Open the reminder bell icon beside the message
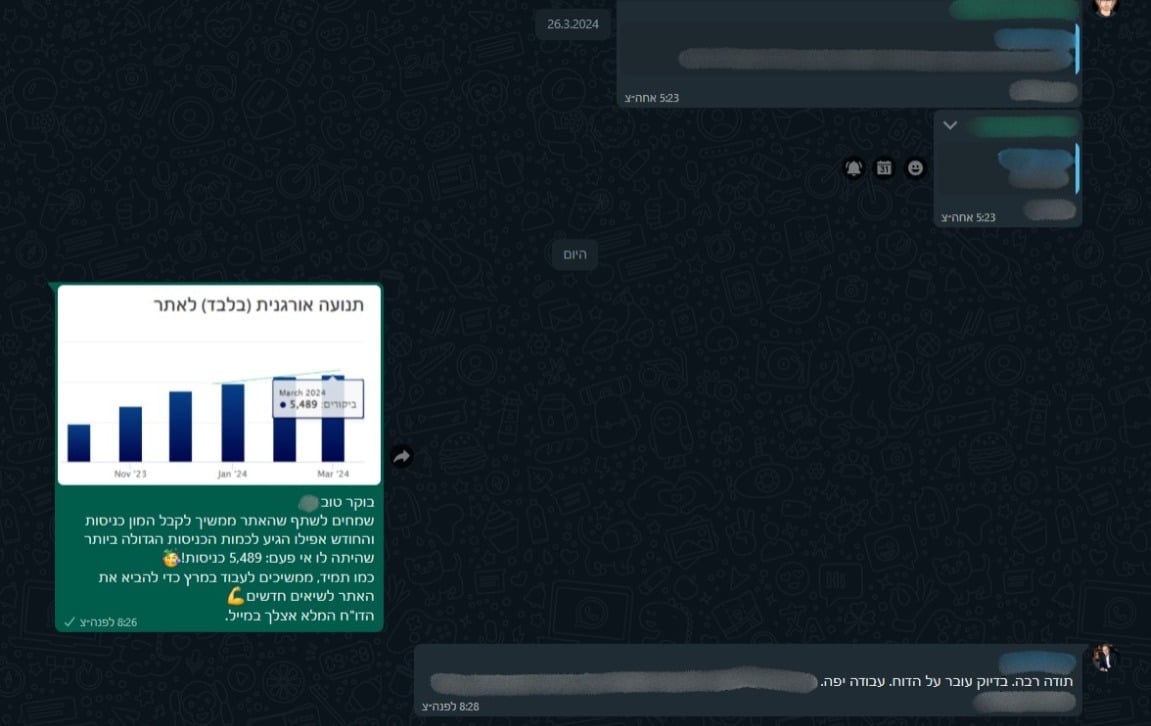The image size is (1151, 726). tap(853, 168)
